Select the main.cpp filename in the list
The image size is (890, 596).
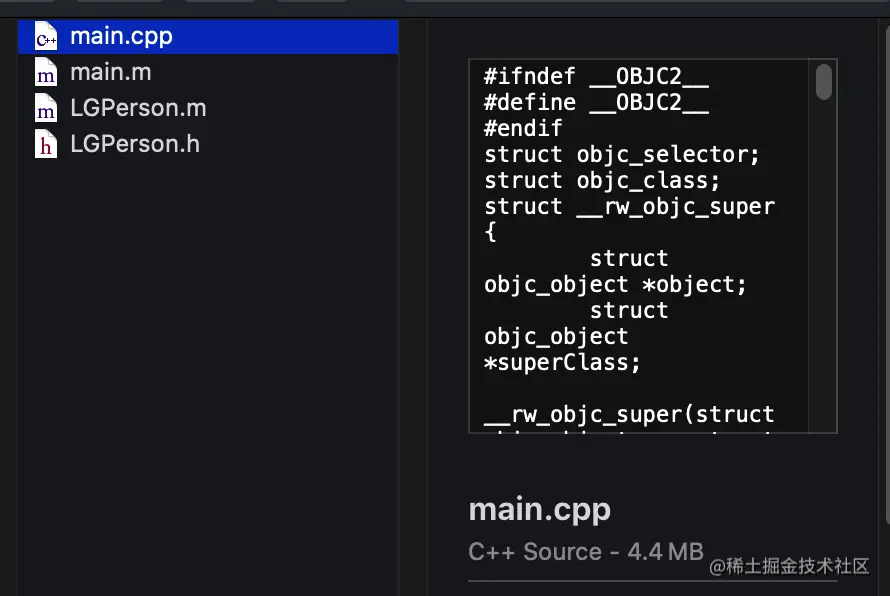[x=121, y=37]
